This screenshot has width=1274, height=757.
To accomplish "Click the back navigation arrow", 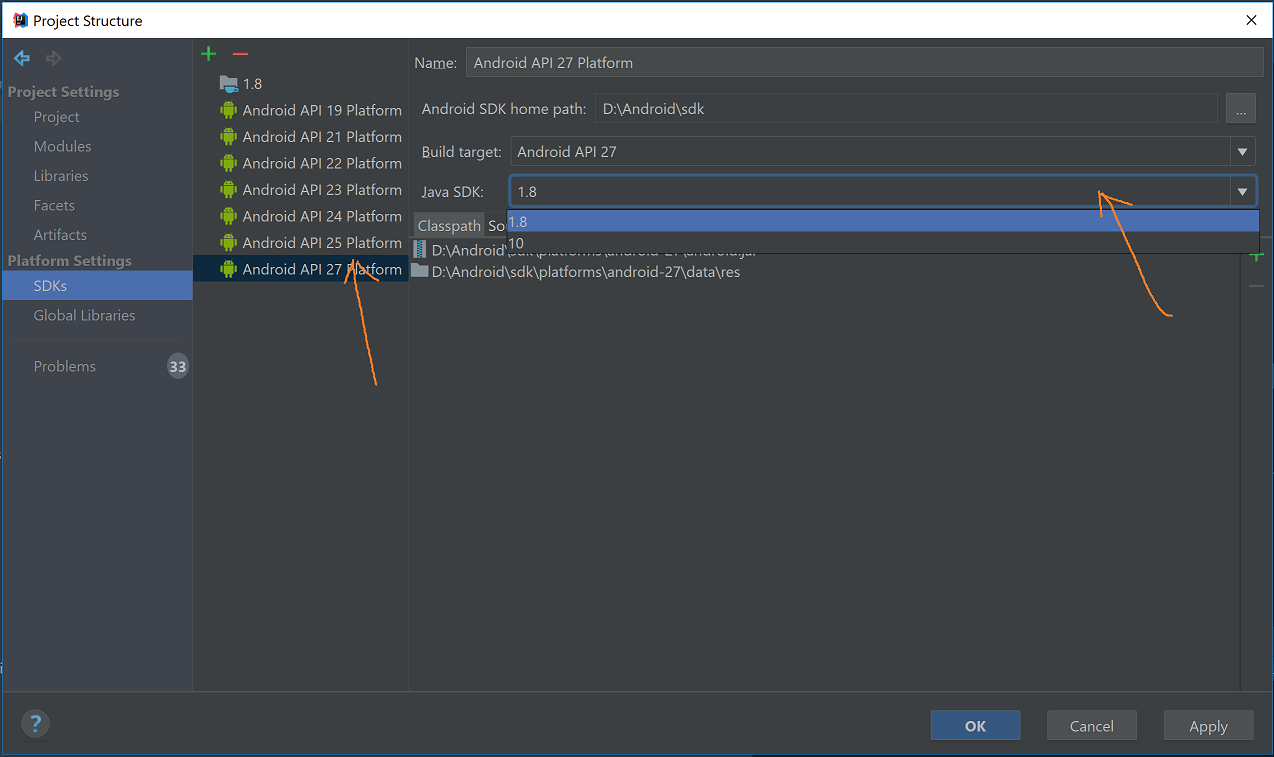I will (x=21, y=58).
